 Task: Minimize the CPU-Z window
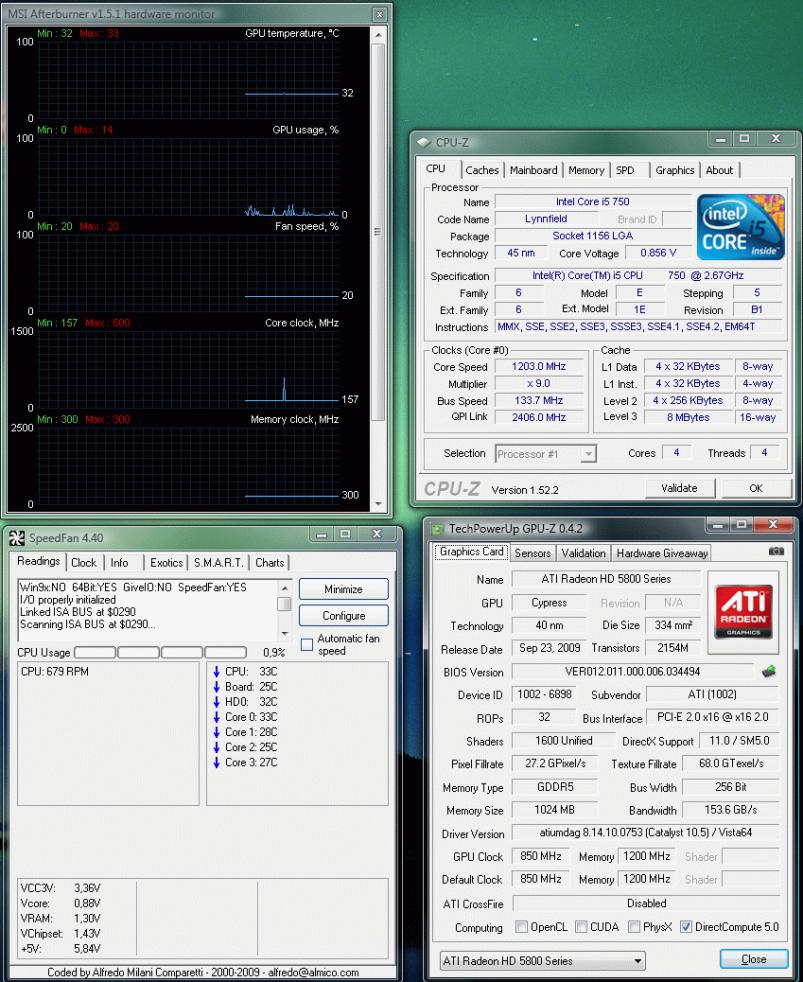(720, 138)
